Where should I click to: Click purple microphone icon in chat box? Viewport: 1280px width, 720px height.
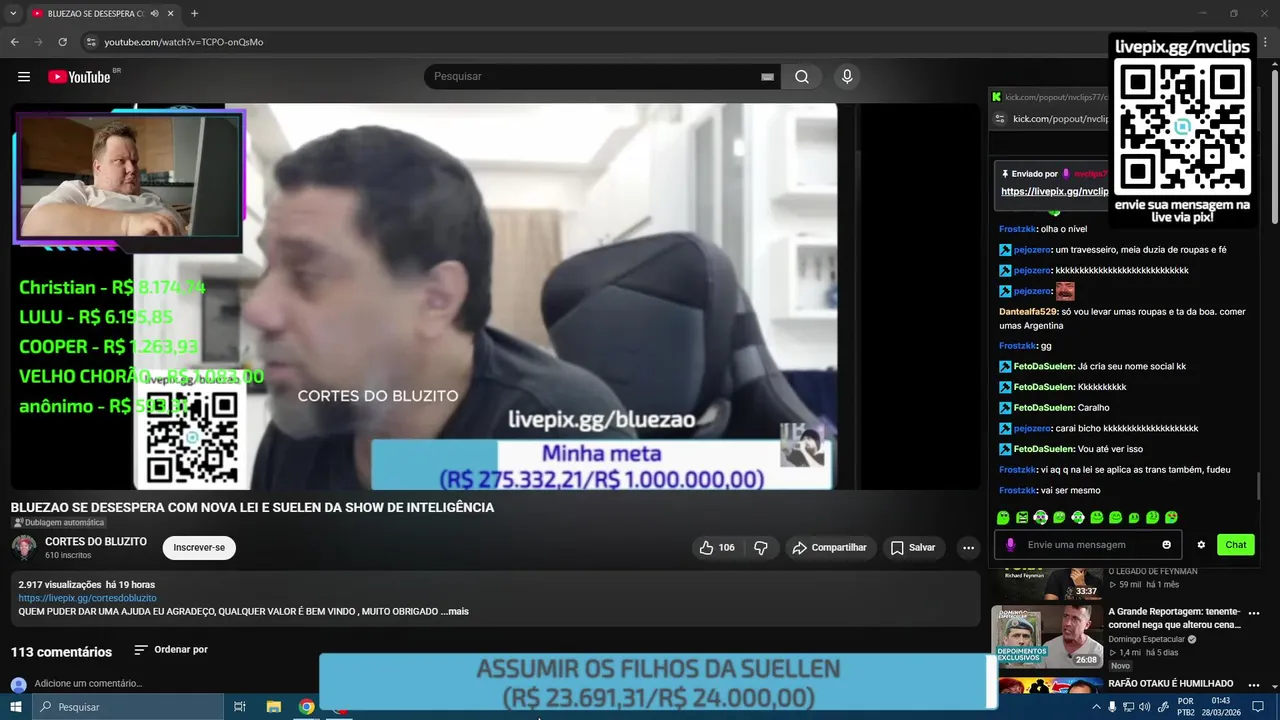1010,545
